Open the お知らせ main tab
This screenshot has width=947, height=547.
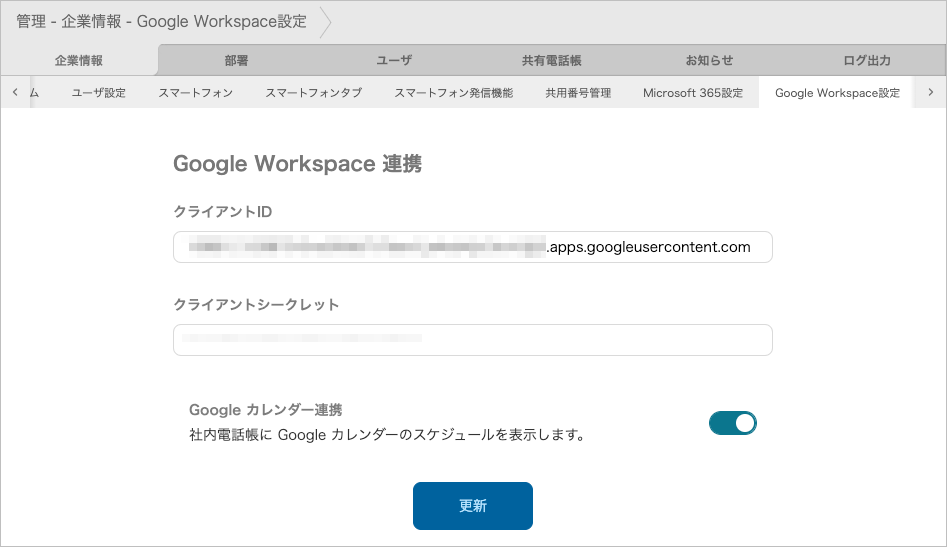click(709, 61)
